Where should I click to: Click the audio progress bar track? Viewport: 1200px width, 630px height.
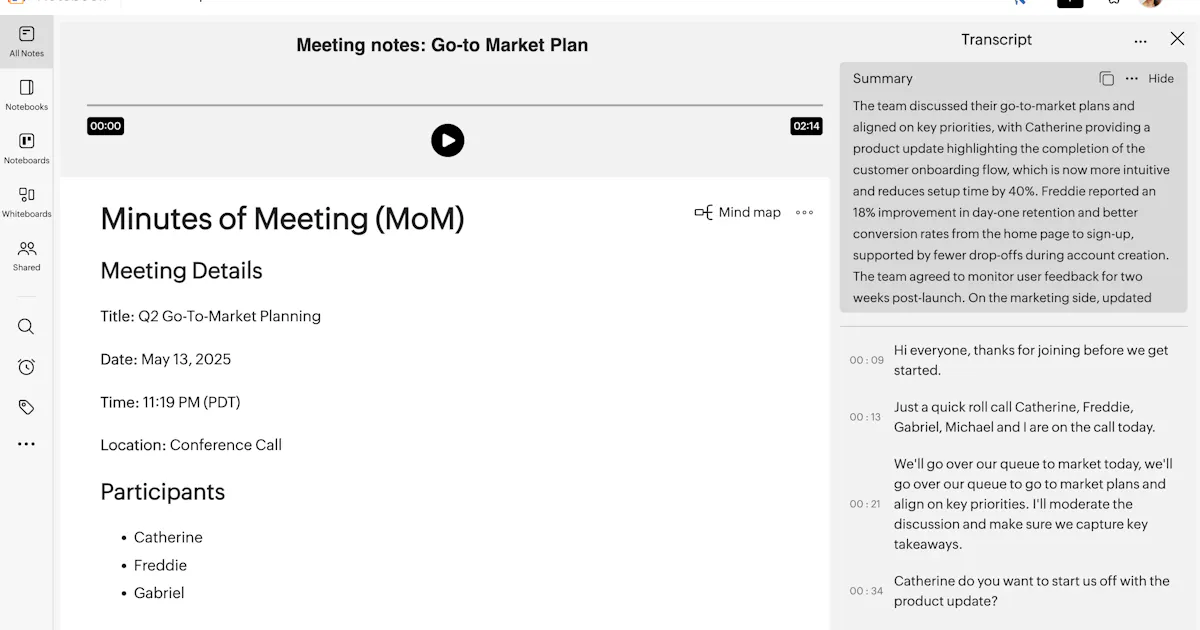[x=455, y=105]
